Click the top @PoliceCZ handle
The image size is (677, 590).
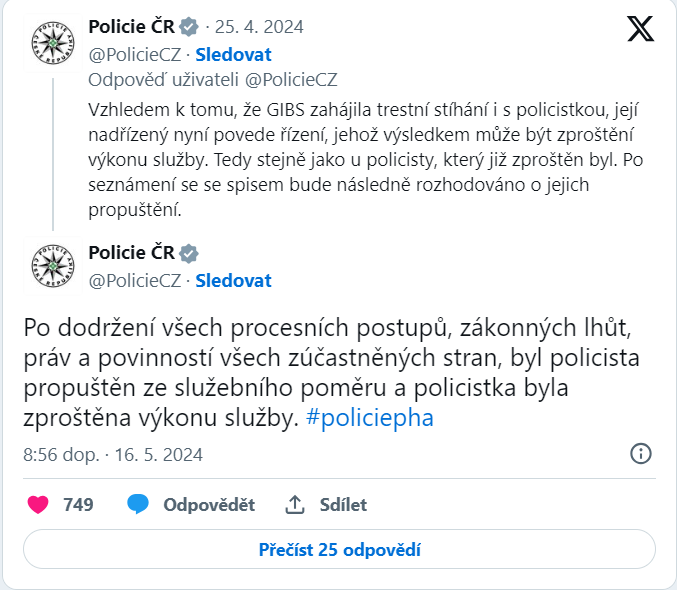point(135,54)
